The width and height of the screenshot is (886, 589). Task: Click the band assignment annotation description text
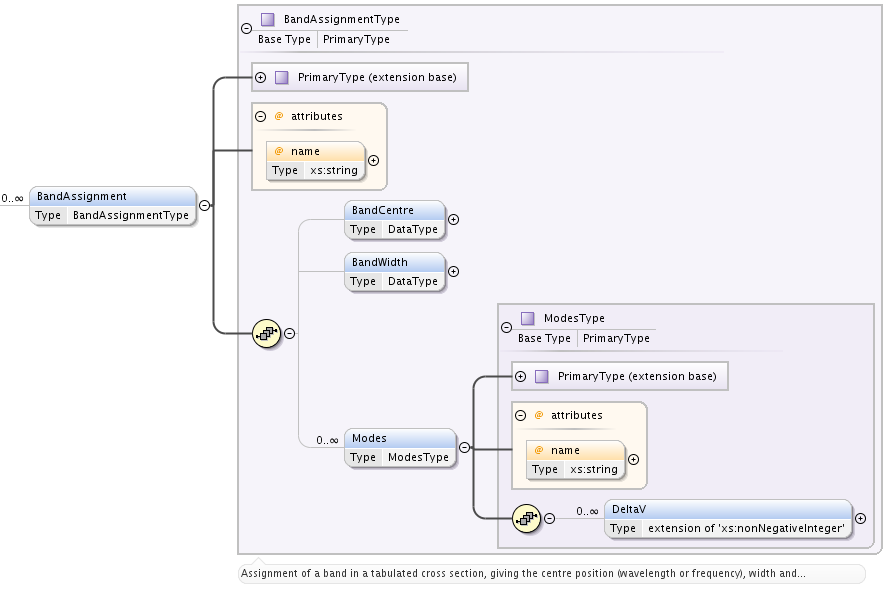(x=523, y=573)
